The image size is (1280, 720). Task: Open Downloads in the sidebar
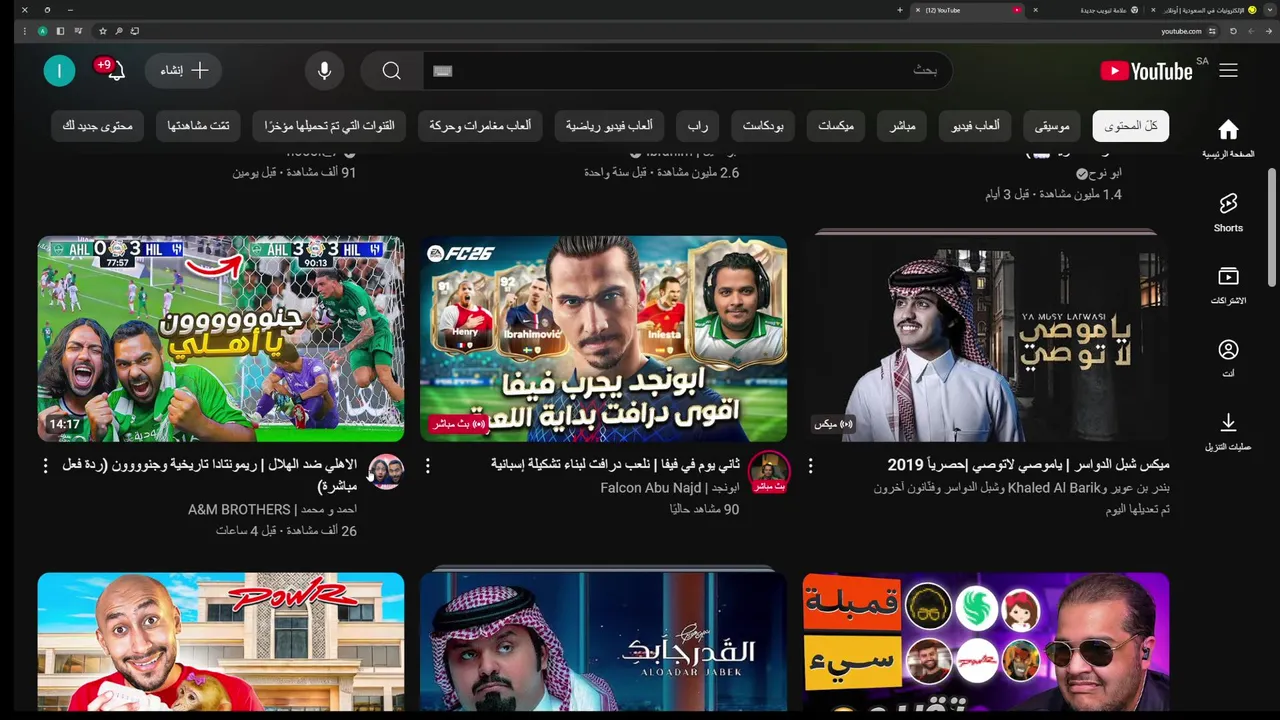tap(1228, 431)
